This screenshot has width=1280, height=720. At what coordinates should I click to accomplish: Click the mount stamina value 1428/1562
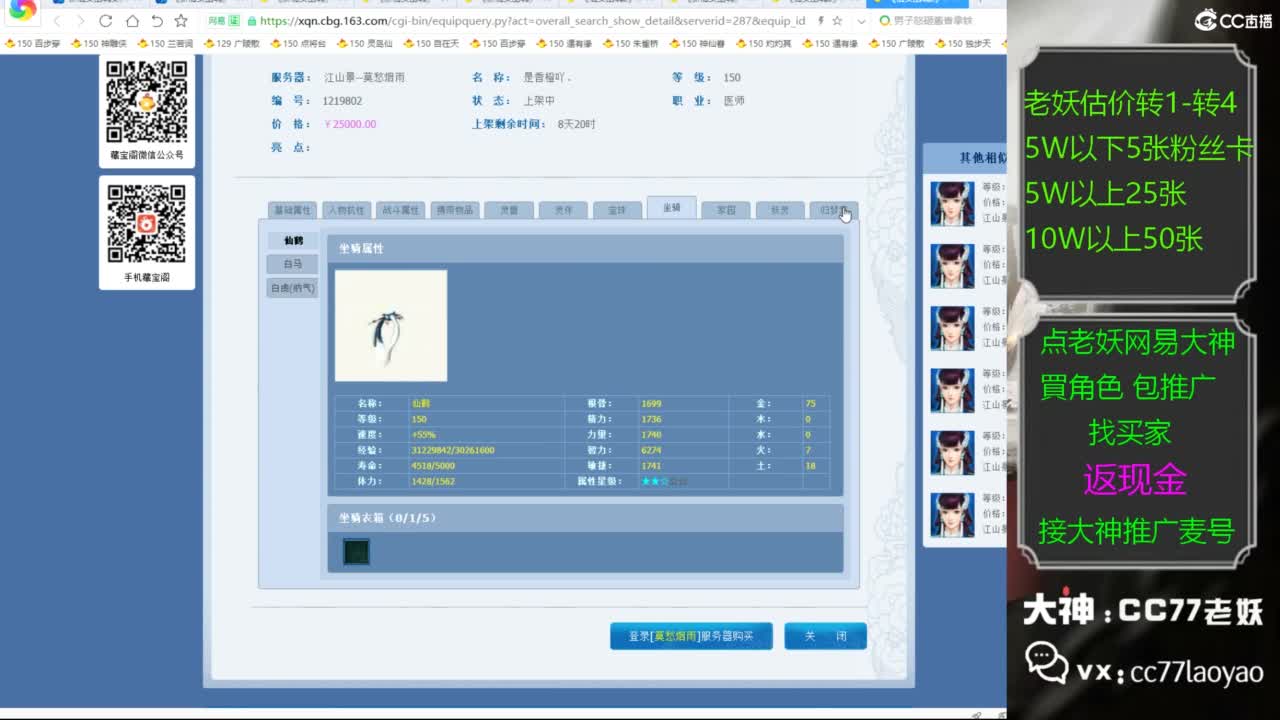(x=433, y=481)
